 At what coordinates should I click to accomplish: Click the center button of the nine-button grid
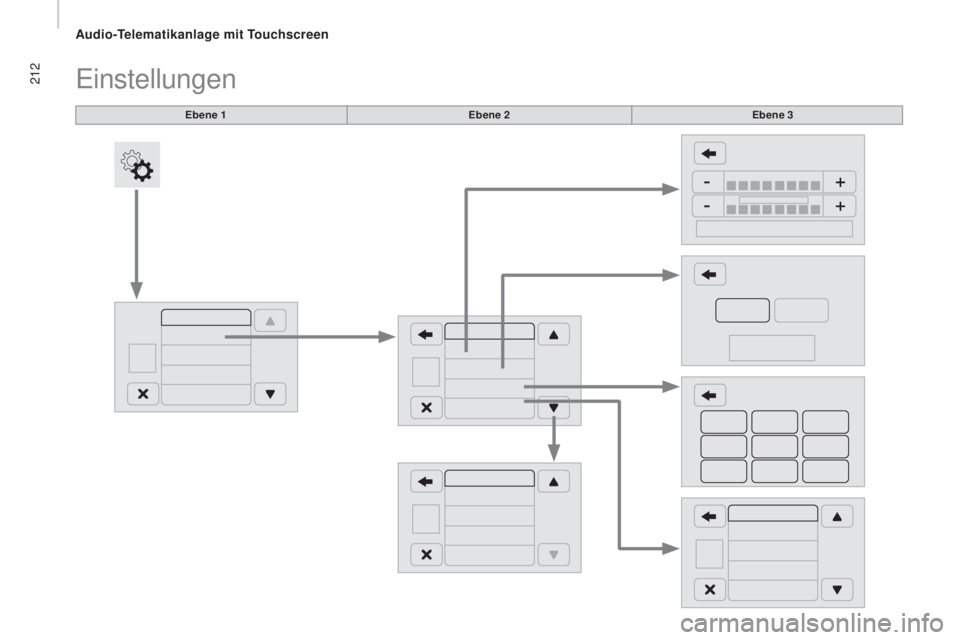coord(774,447)
